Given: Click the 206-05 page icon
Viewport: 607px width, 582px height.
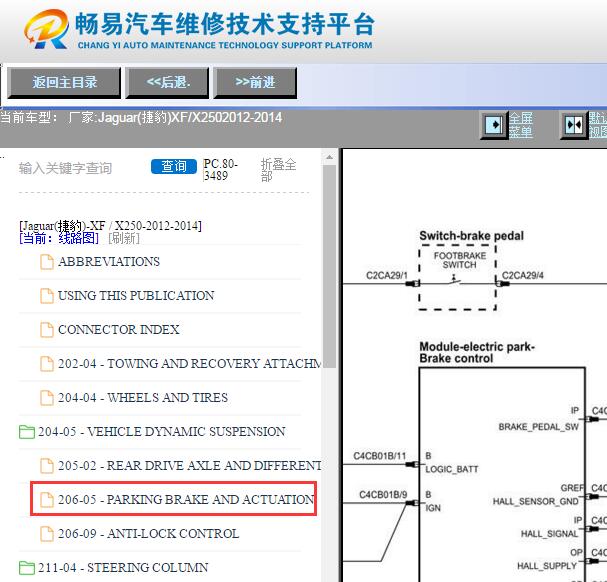Looking at the screenshot, I should coord(47,500).
